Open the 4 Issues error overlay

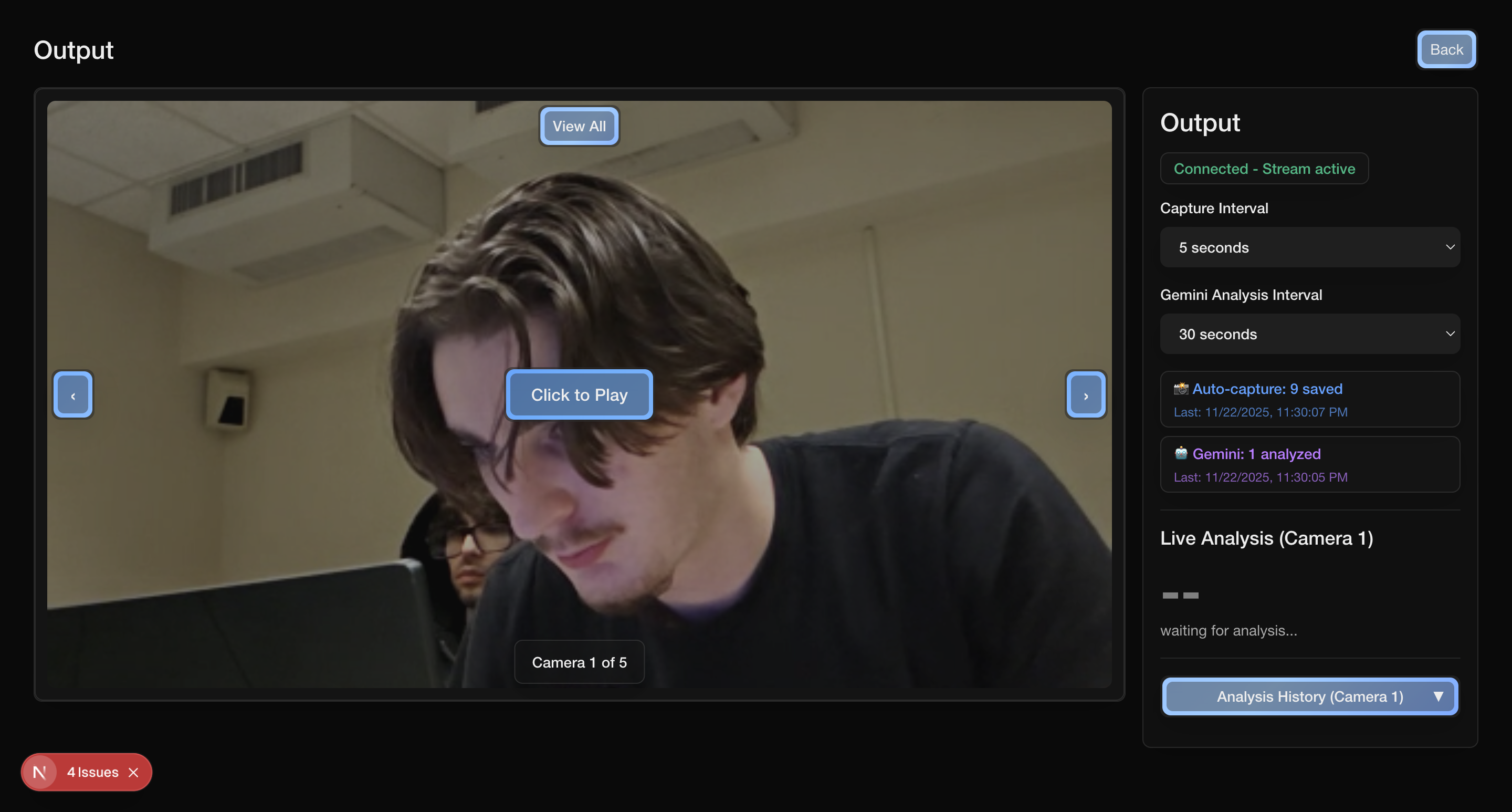[93, 772]
